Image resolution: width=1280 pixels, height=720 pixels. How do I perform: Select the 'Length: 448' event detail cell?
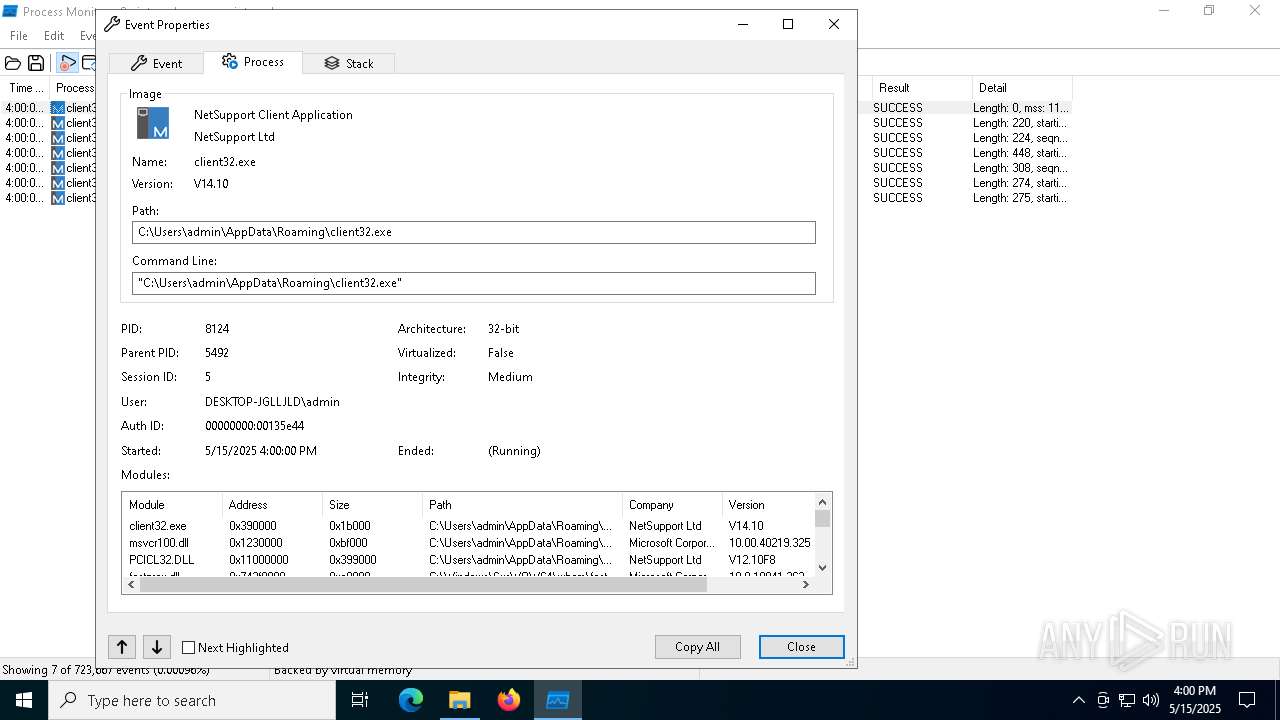coord(1021,153)
